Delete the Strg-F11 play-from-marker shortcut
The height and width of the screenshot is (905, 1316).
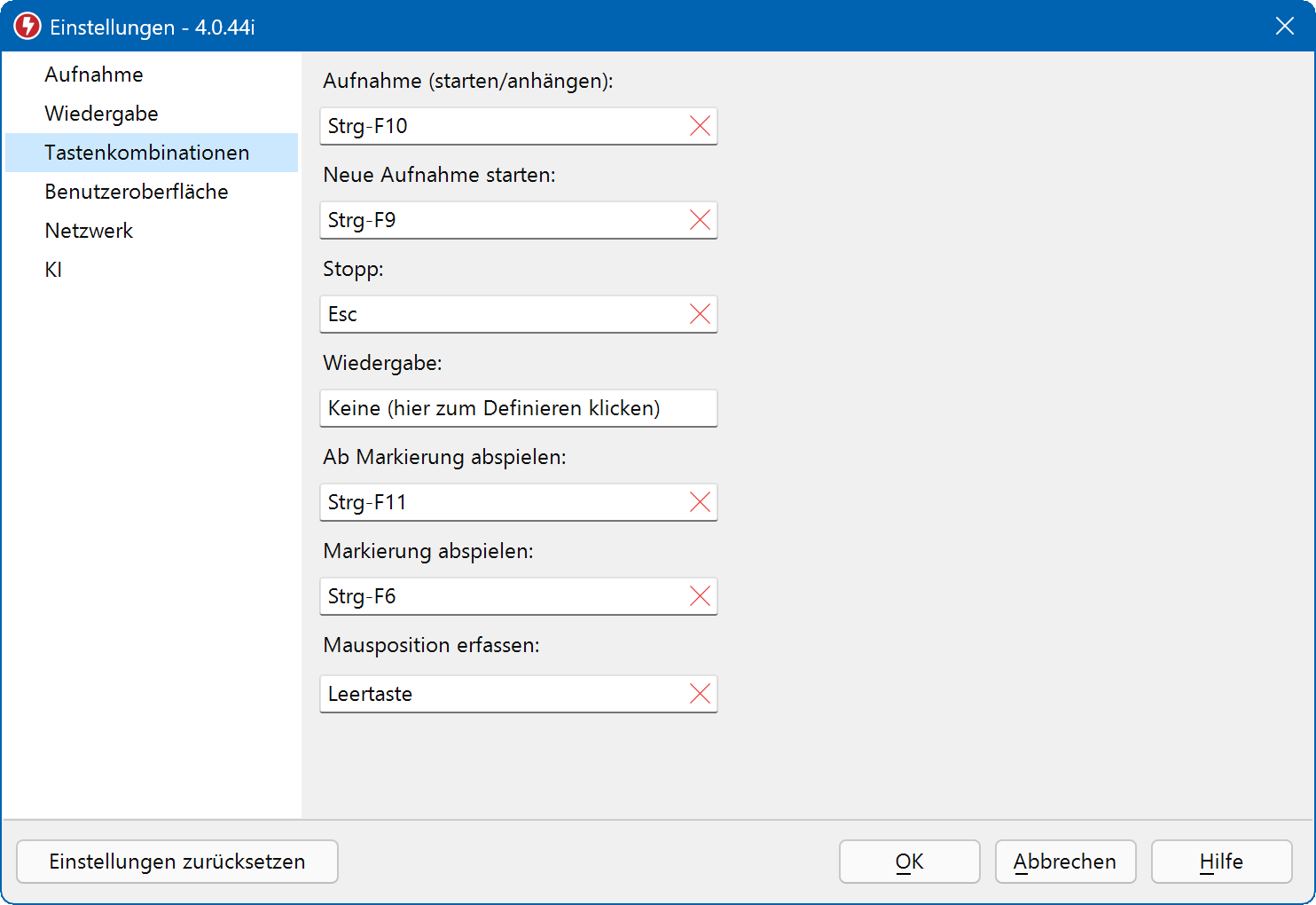point(700,502)
